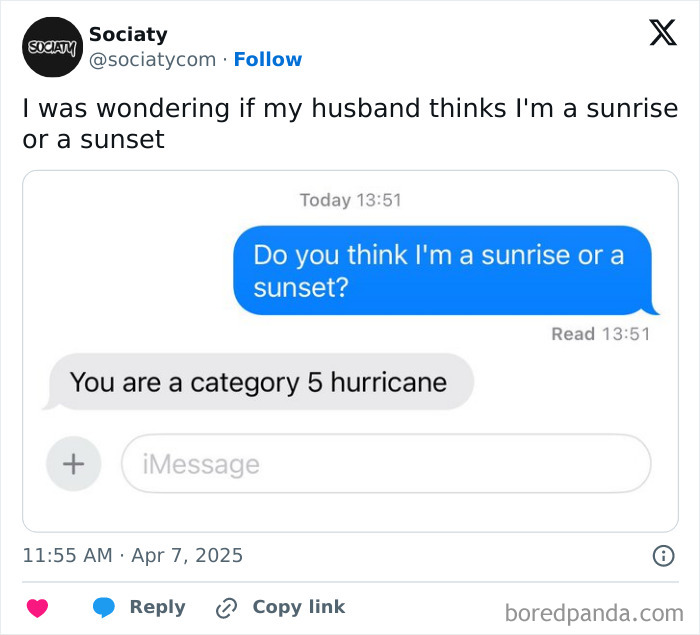Image resolution: width=700 pixels, height=635 pixels.
Task: Open the boredpanda.com watermark link
Action: click(594, 613)
